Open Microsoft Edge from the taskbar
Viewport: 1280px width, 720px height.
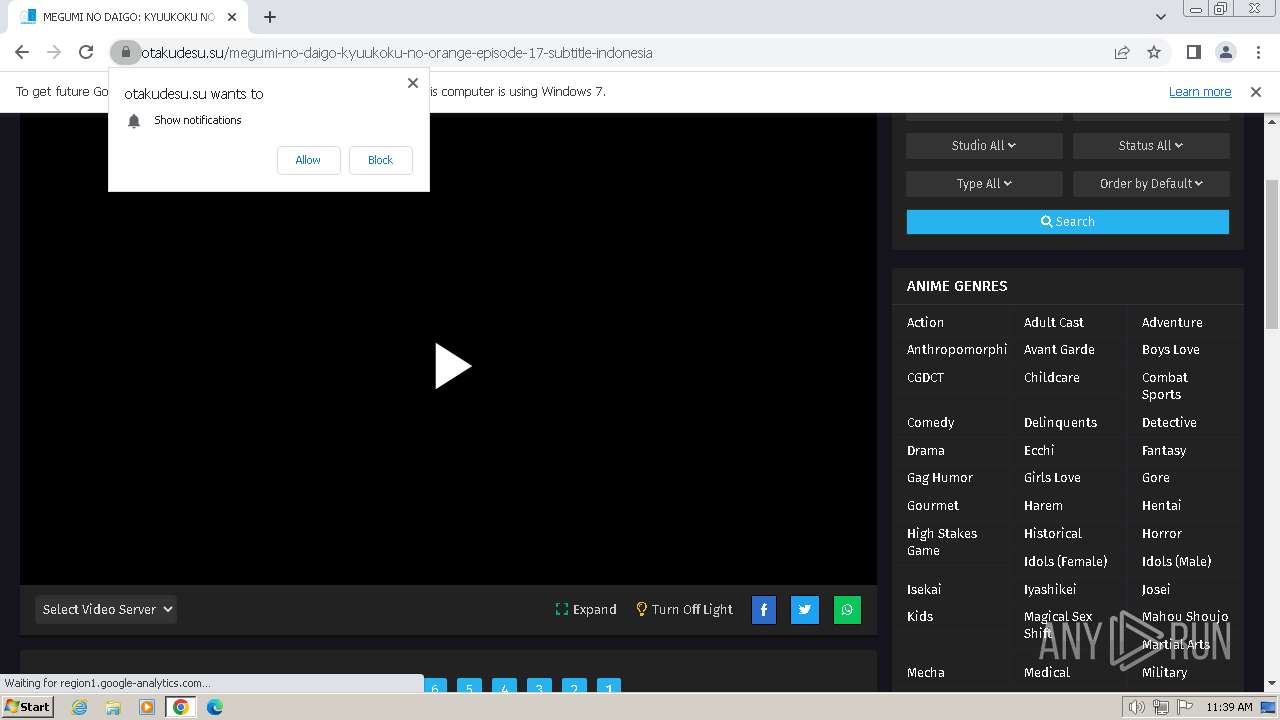pyautogui.click(x=214, y=707)
